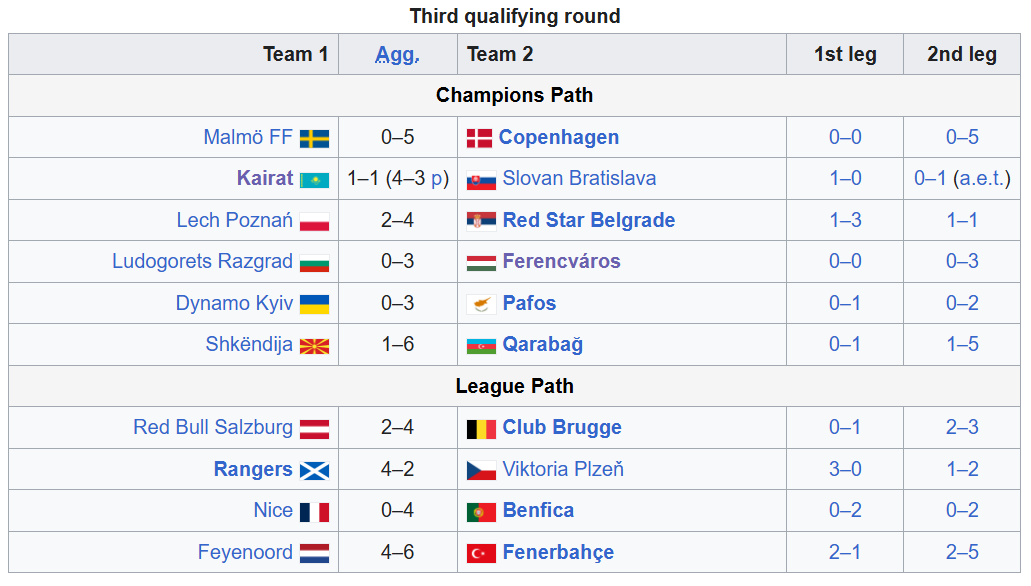1031x586 pixels.
Task: Open the Rangers first leg 3–0 score
Action: coord(845,470)
